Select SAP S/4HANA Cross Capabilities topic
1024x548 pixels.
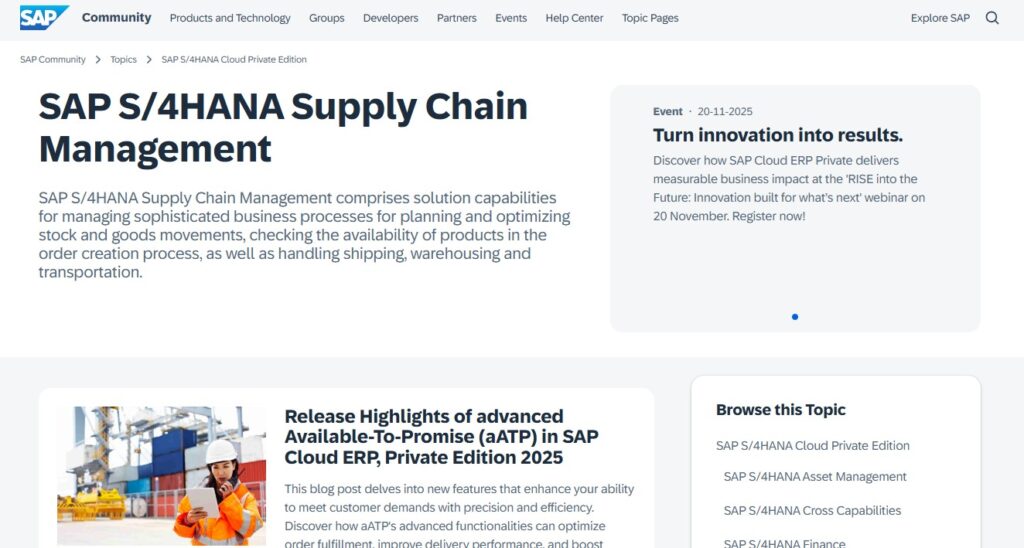[812, 511]
